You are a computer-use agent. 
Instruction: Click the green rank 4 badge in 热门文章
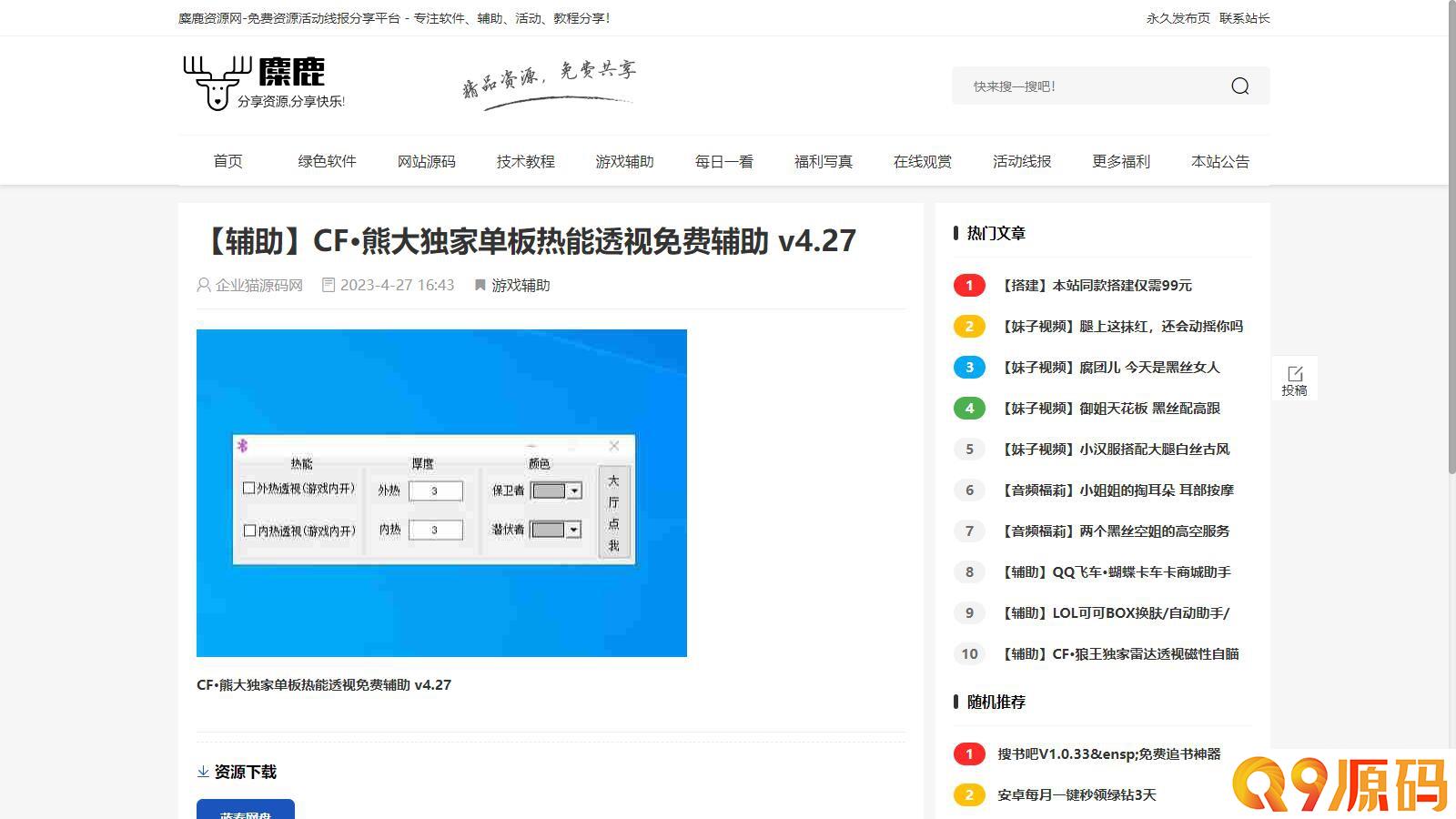click(969, 408)
